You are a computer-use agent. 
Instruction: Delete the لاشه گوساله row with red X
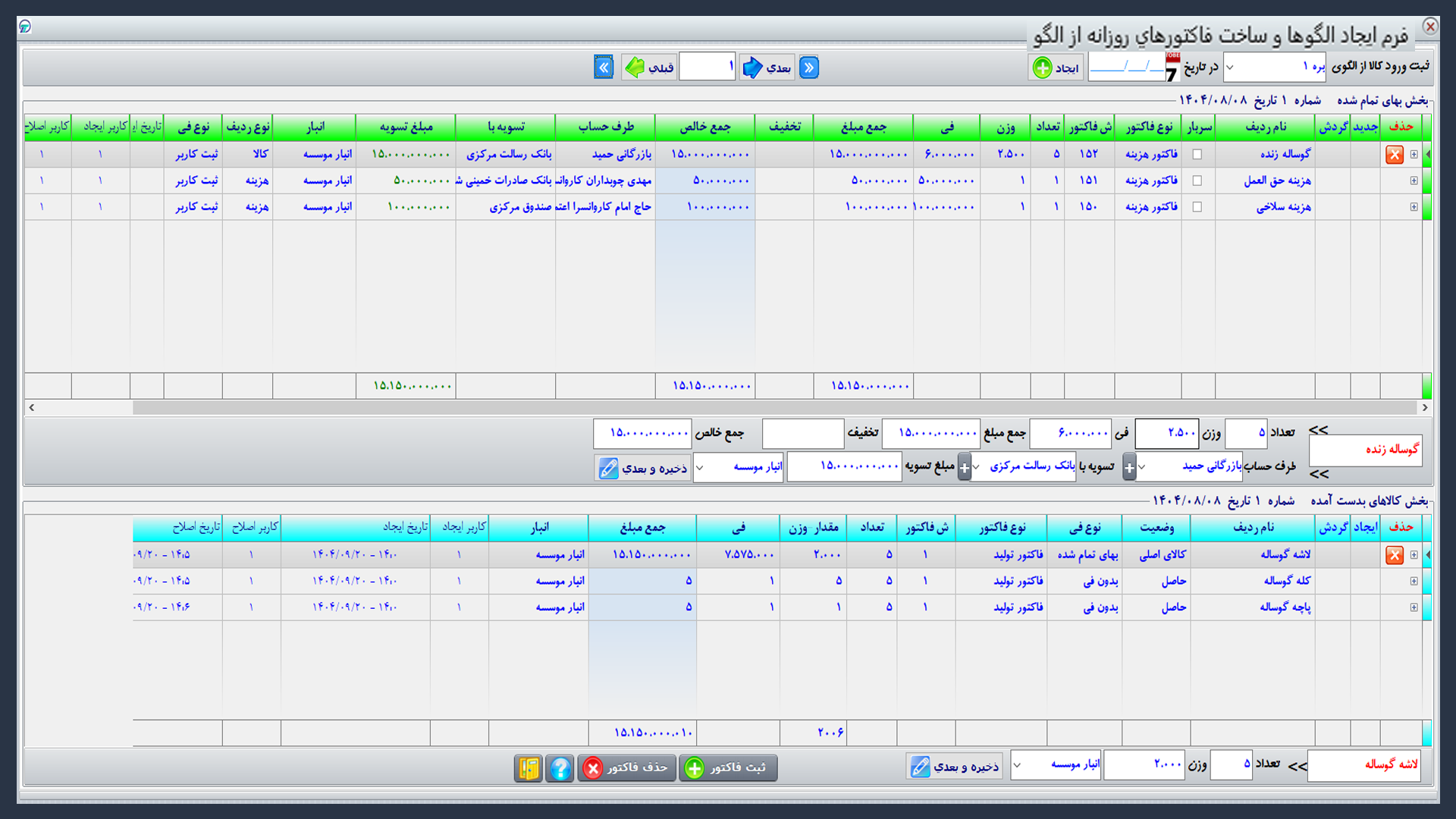click(1394, 555)
